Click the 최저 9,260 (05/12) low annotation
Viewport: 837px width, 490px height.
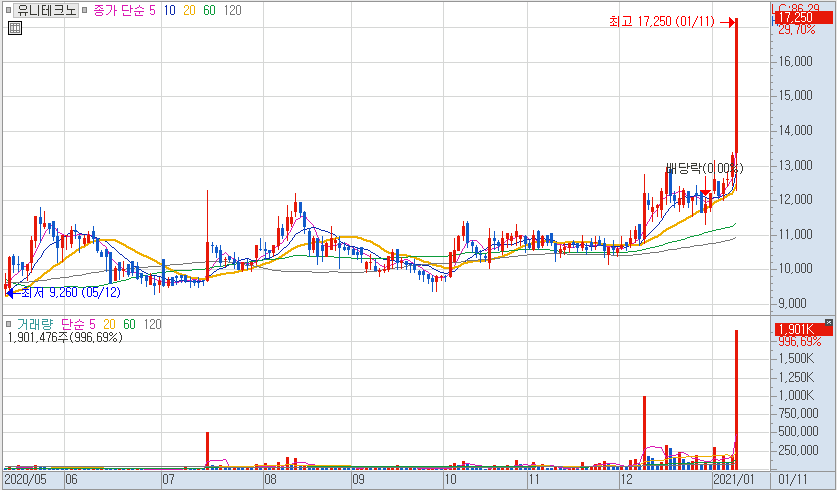[70, 293]
